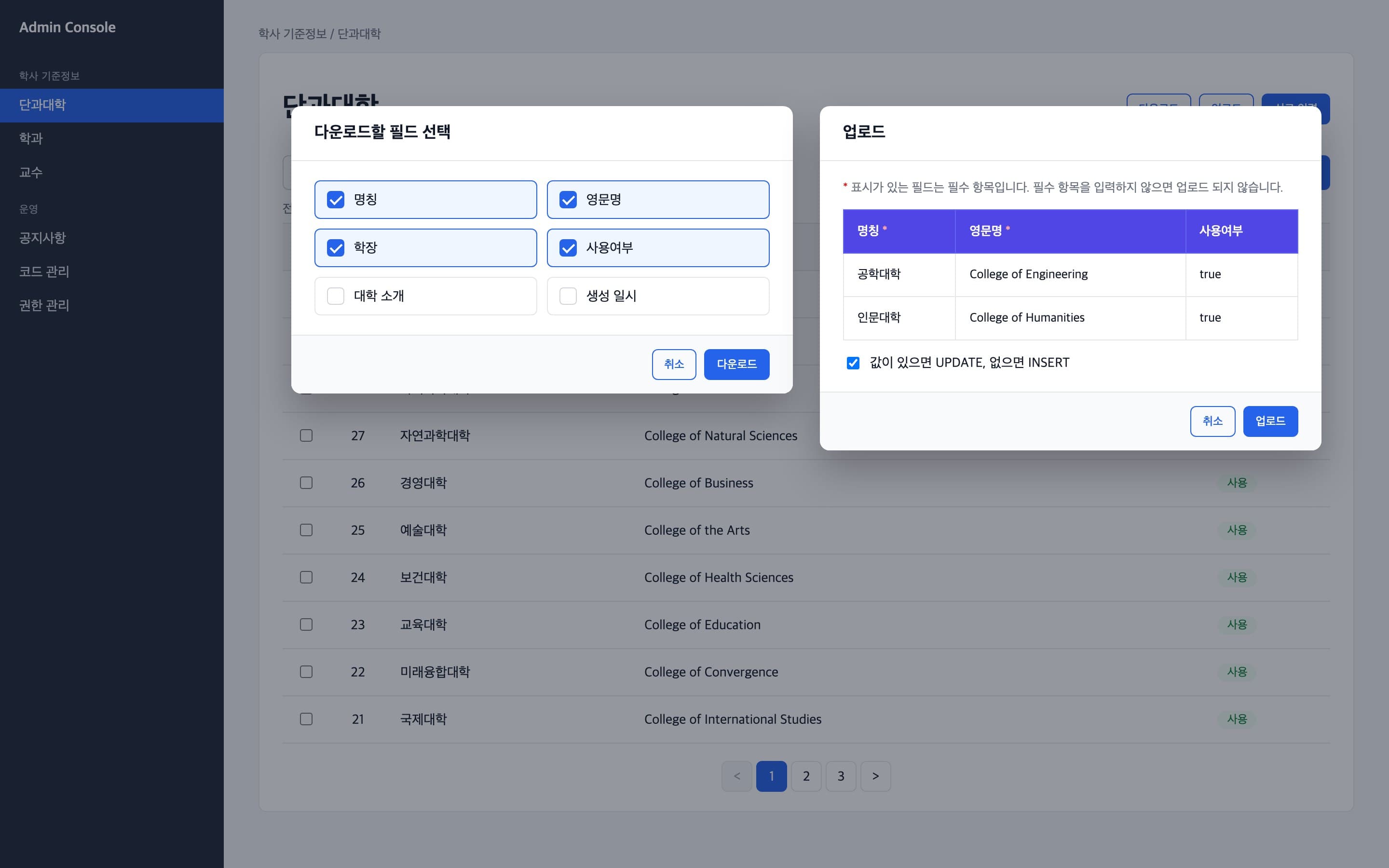Click 자연과학대학 name in list

point(435,436)
